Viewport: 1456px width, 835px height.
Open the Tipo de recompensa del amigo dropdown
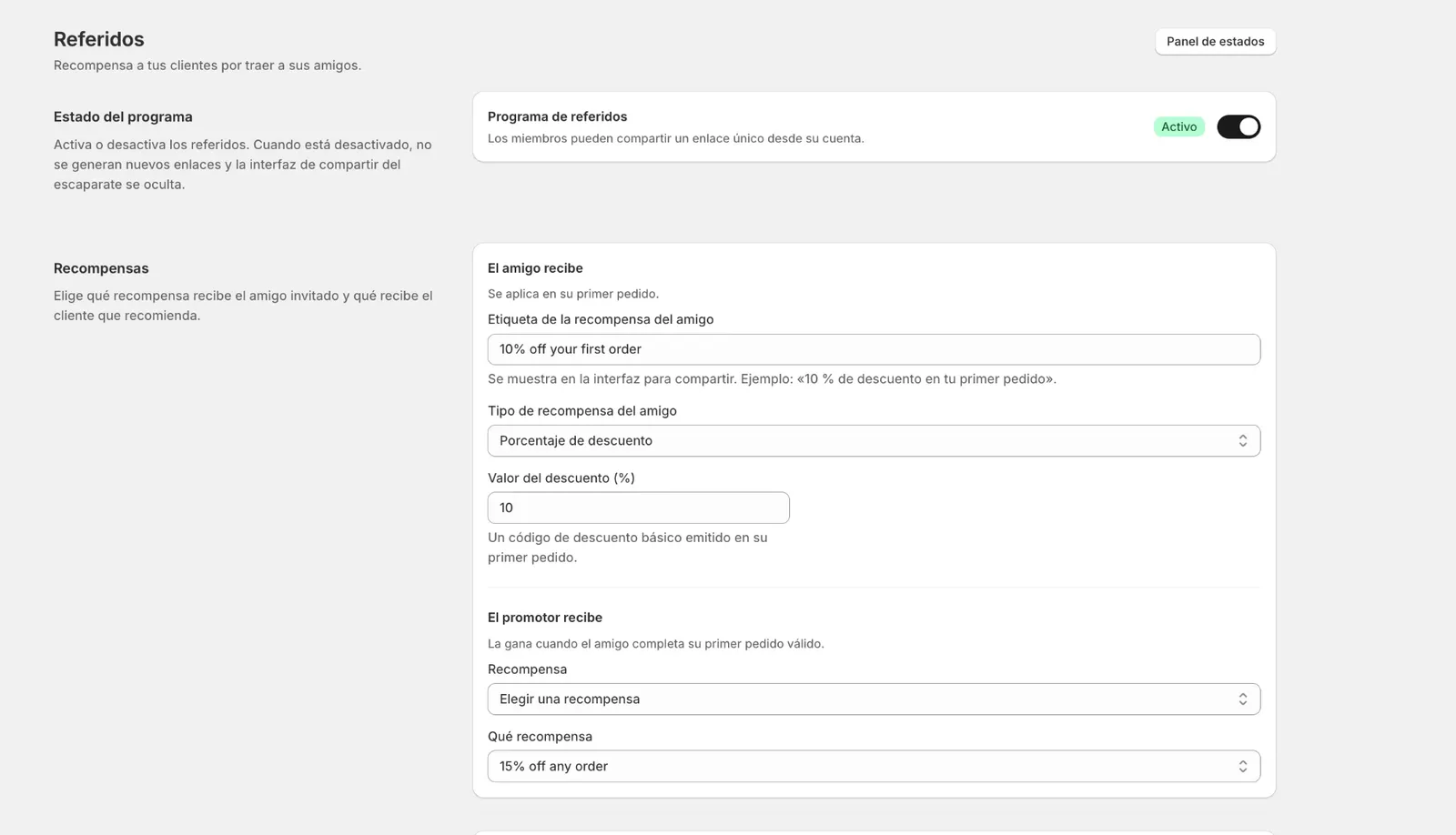[x=874, y=441]
